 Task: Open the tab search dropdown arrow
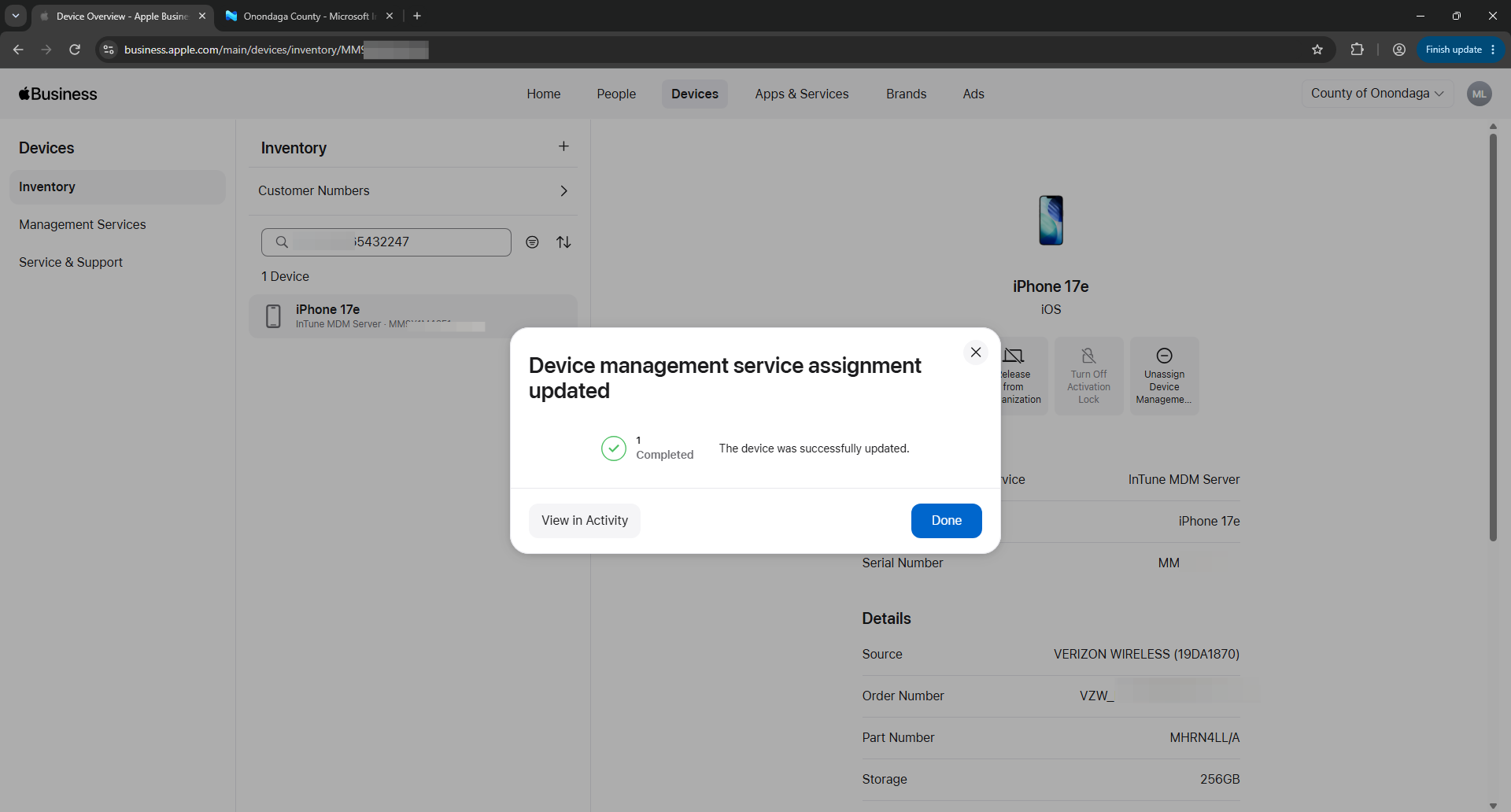[15, 16]
